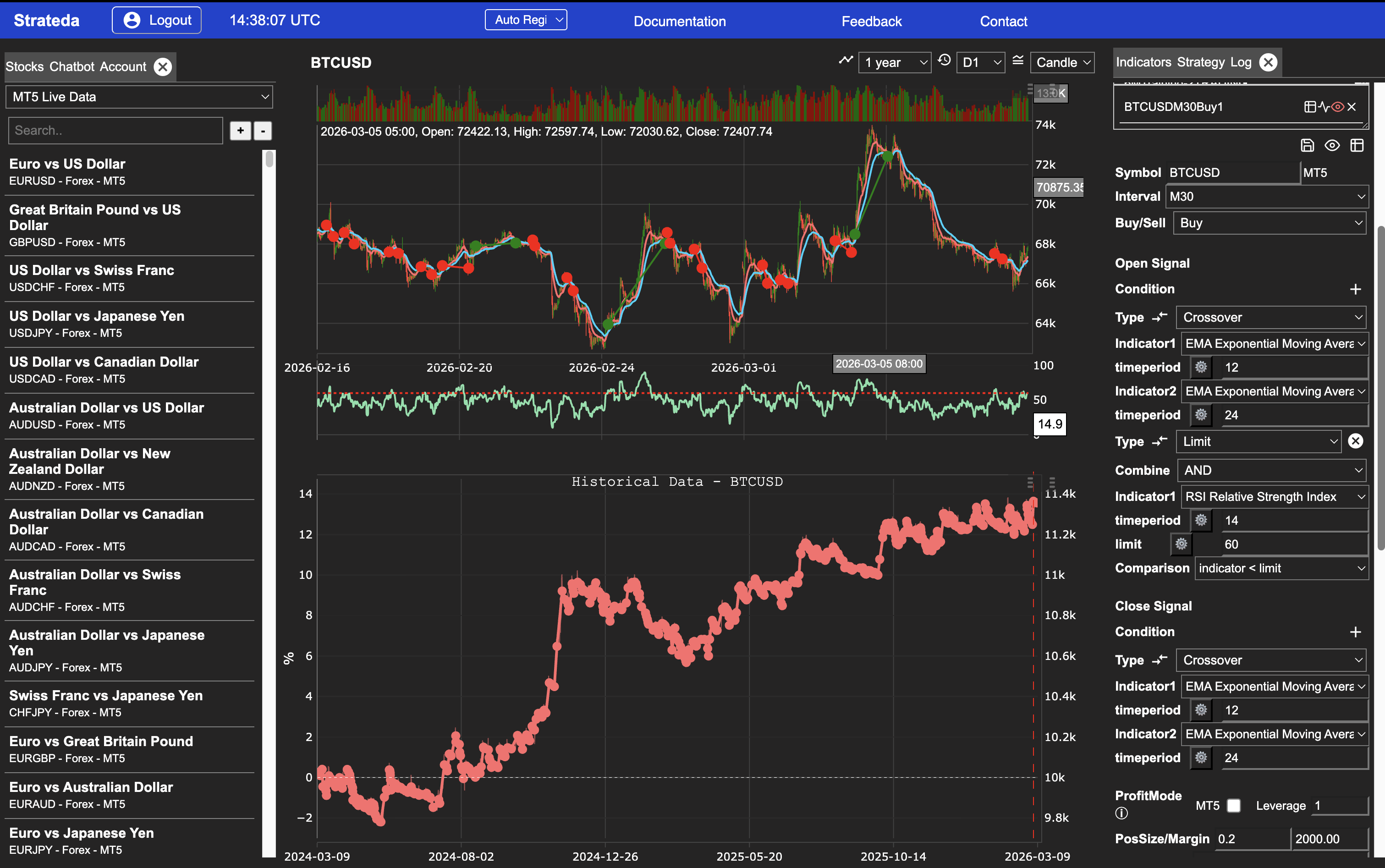
Task: Click the table grid icon next to BTCUSDM30Buy1
Action: point(1309,106)
